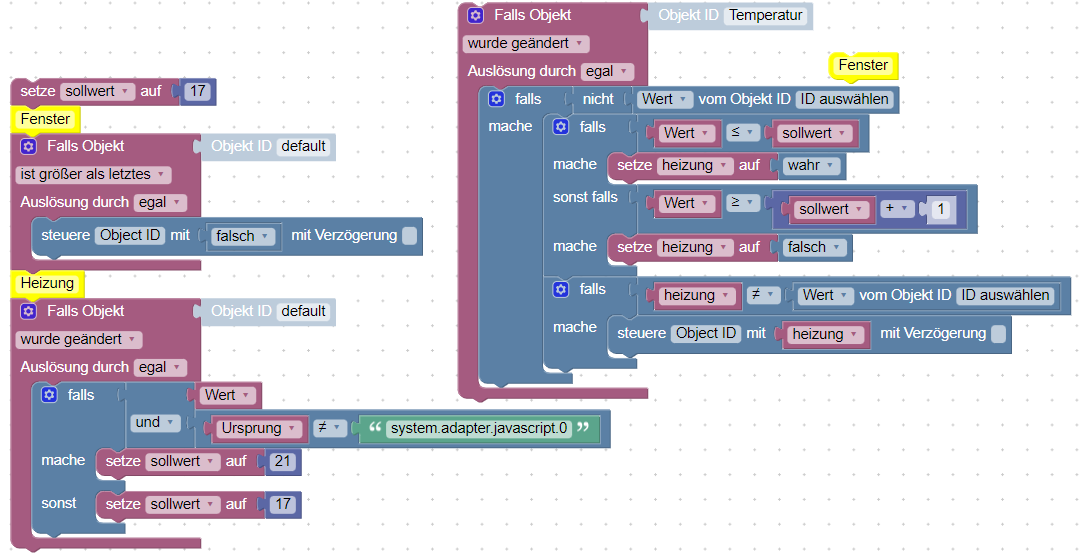Open heizung dropdown in setze heizung auf falsch

click(695, 247)
